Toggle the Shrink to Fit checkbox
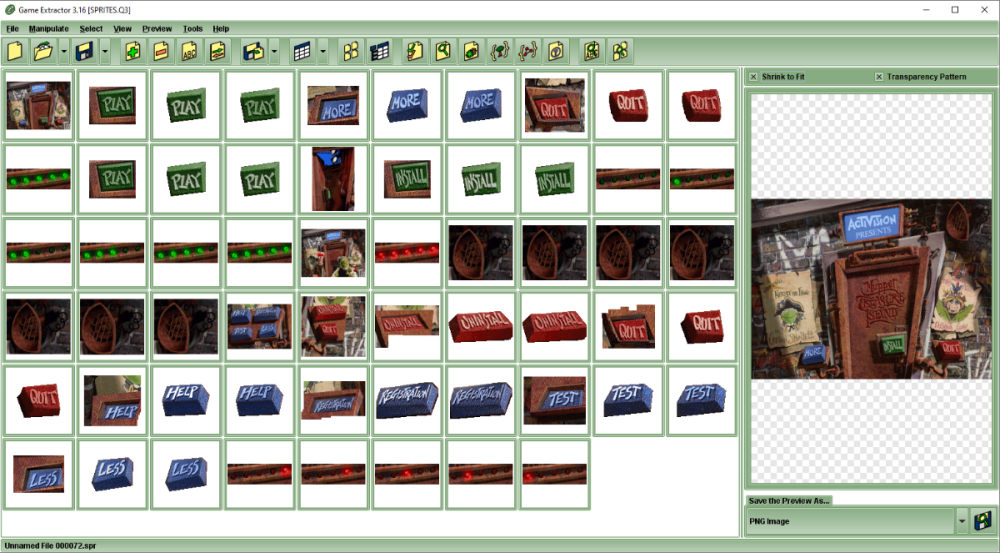Screen dimensions: 1000x553 pyautogui.click(x=753, y=77)
